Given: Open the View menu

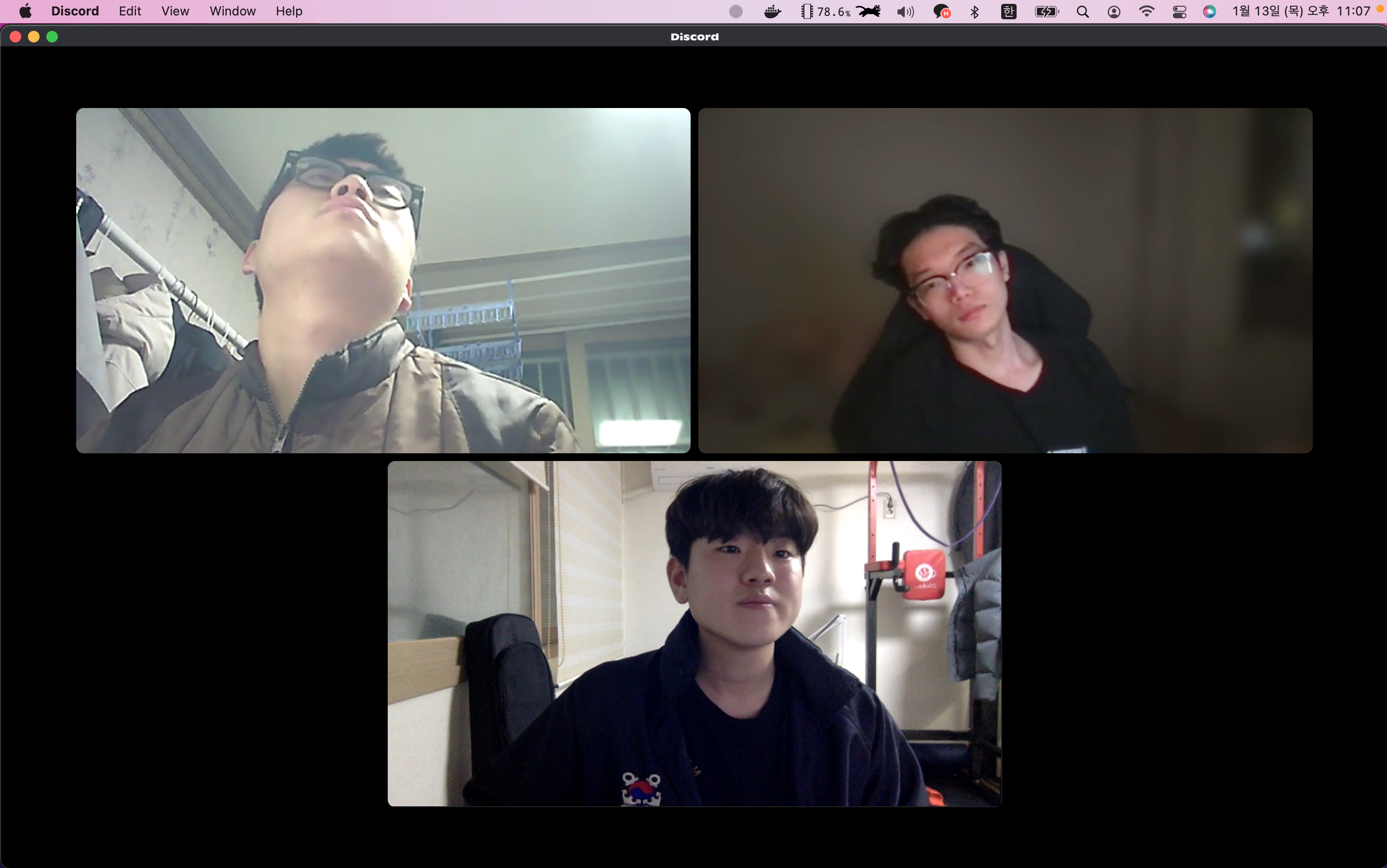Looking at the screenshot, I should [175, 12].
